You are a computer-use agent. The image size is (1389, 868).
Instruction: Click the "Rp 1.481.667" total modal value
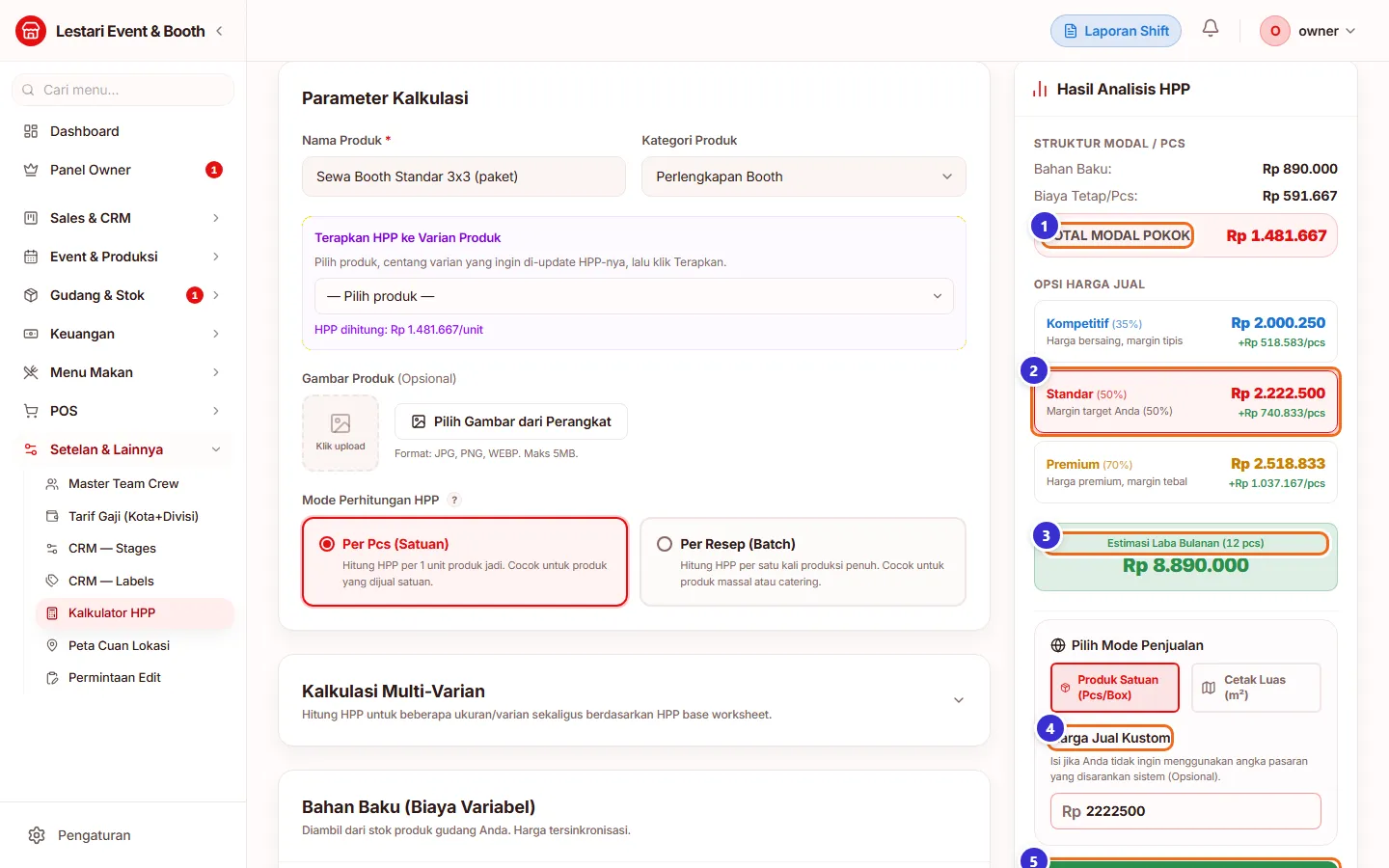click(1276, 235)
